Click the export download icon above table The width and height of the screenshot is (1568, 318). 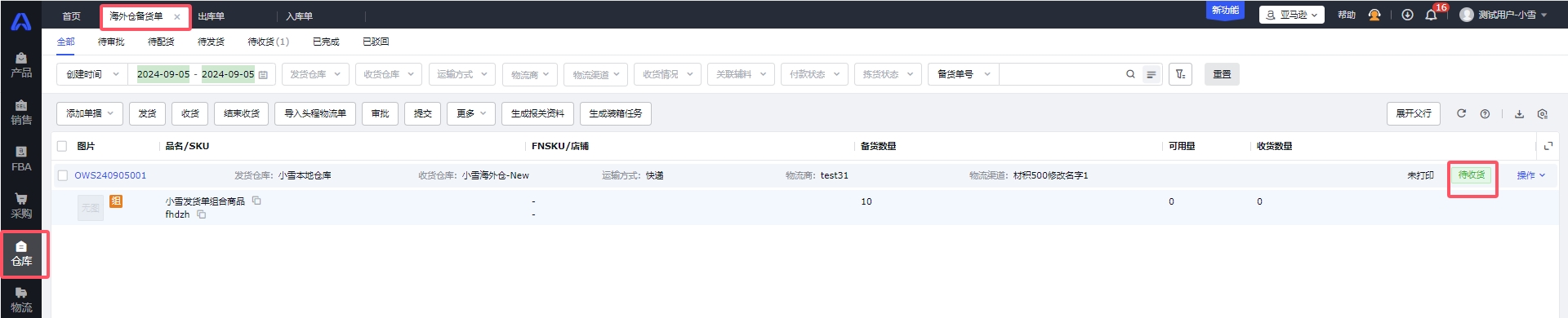pos(1519,113)
